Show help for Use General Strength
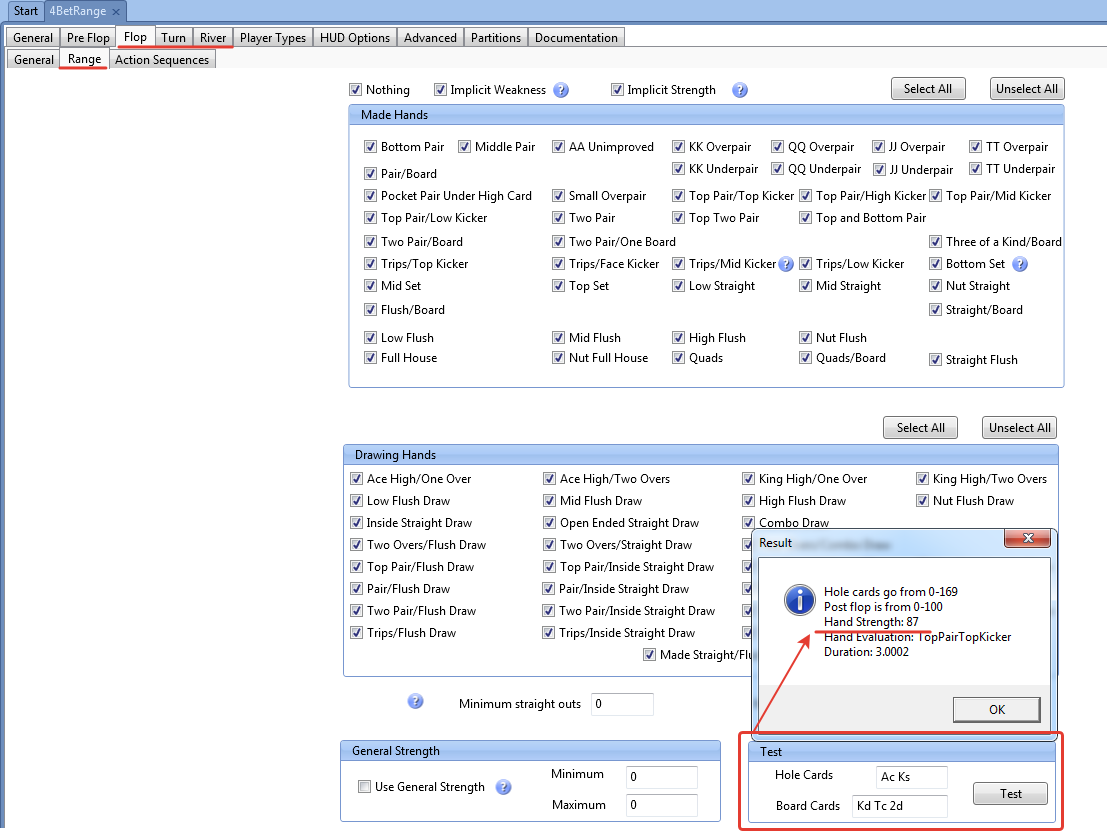 pyautogui.click(x=504, y=787)
